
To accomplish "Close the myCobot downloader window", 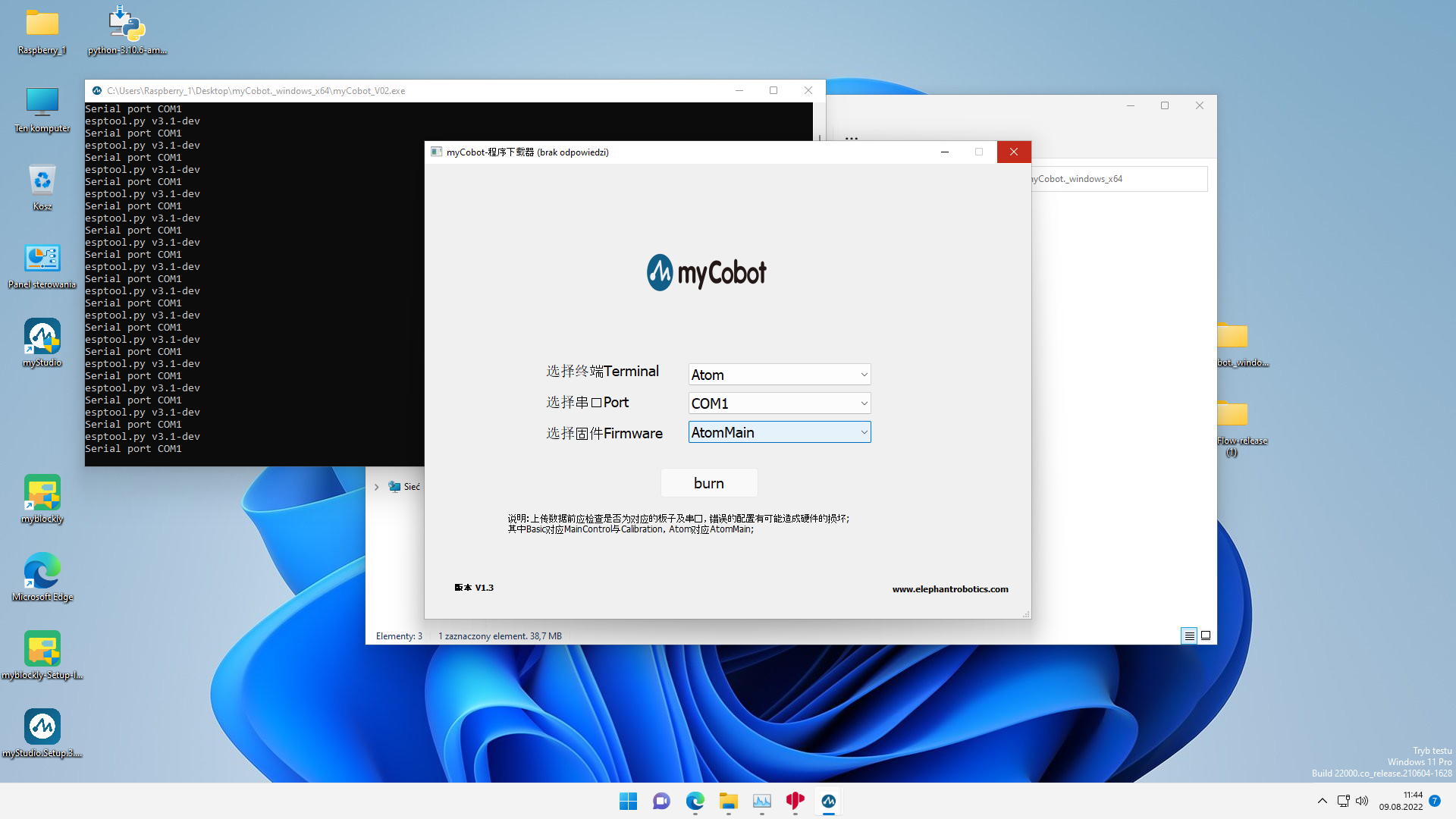I will tap(1014, 152).
